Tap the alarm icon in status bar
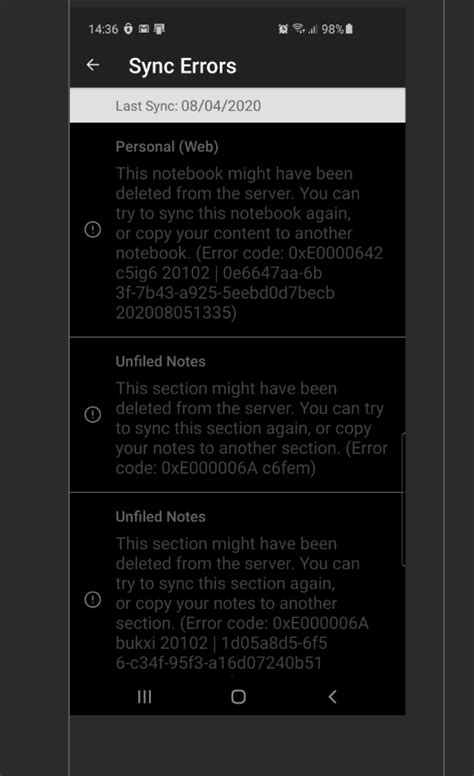The width and height of the screenshot is (474, 776). pyautogui.click(x=283, y=29)
